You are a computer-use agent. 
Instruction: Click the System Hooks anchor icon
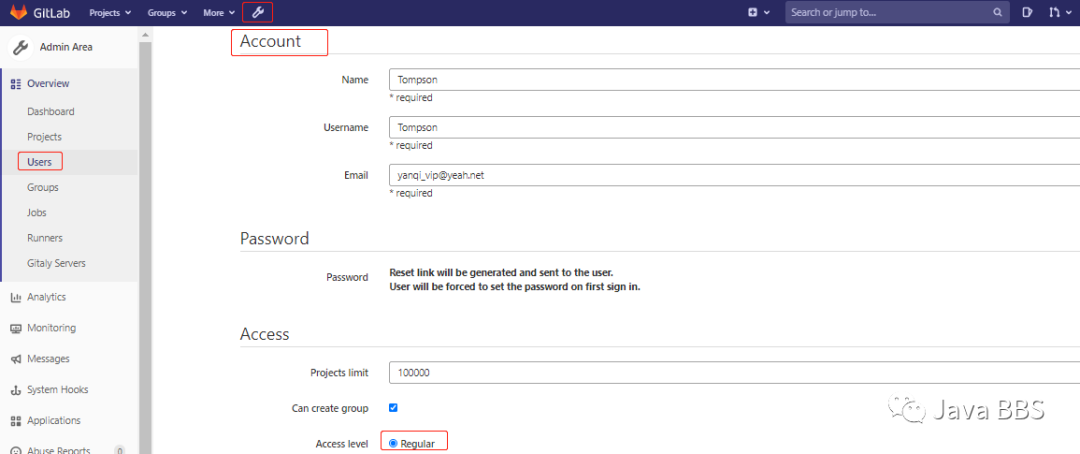(x=16, y=390)
